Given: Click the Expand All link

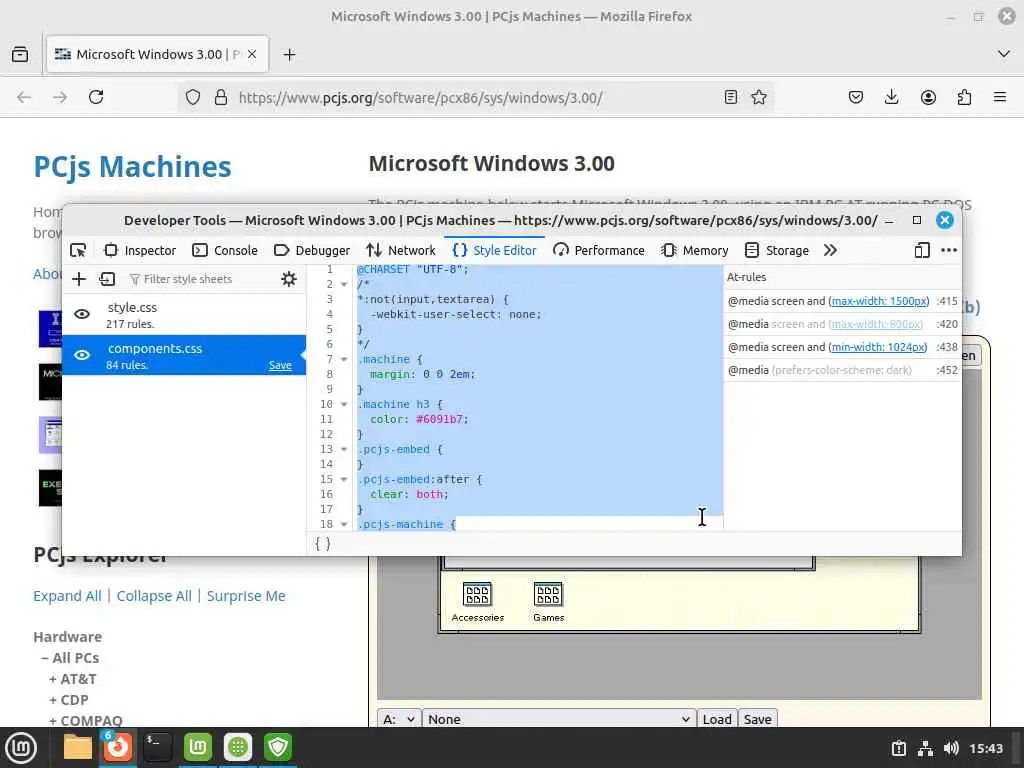Looking at the screenshot, I should [x=67, y=596].
